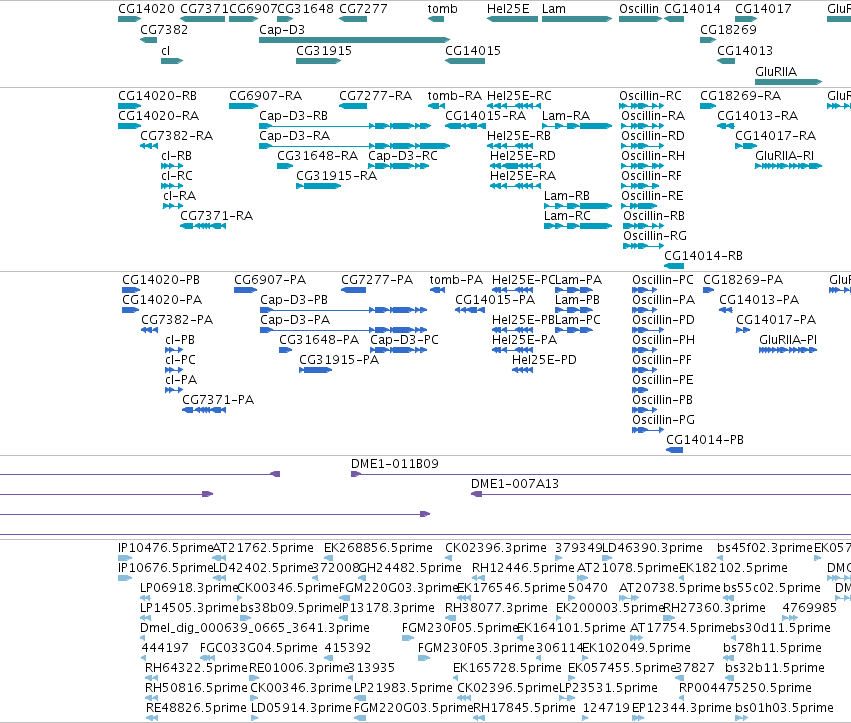Image resolution: width=851 pixels, height=723 pixels.
Task: Open protein CG7371-PA
Action: click(x=204, y=410)
